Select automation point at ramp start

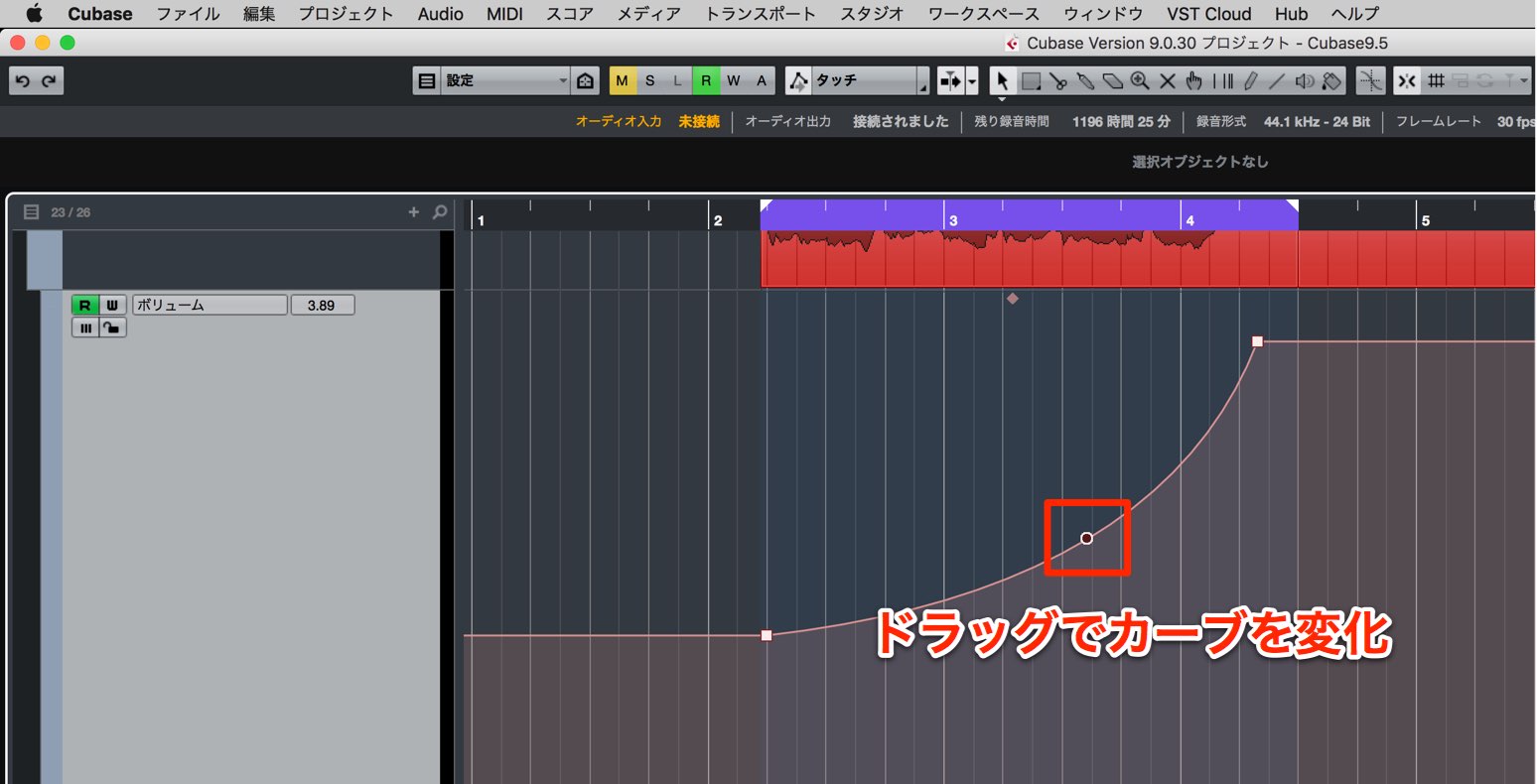pyautogui.click(x=767, y=635)
